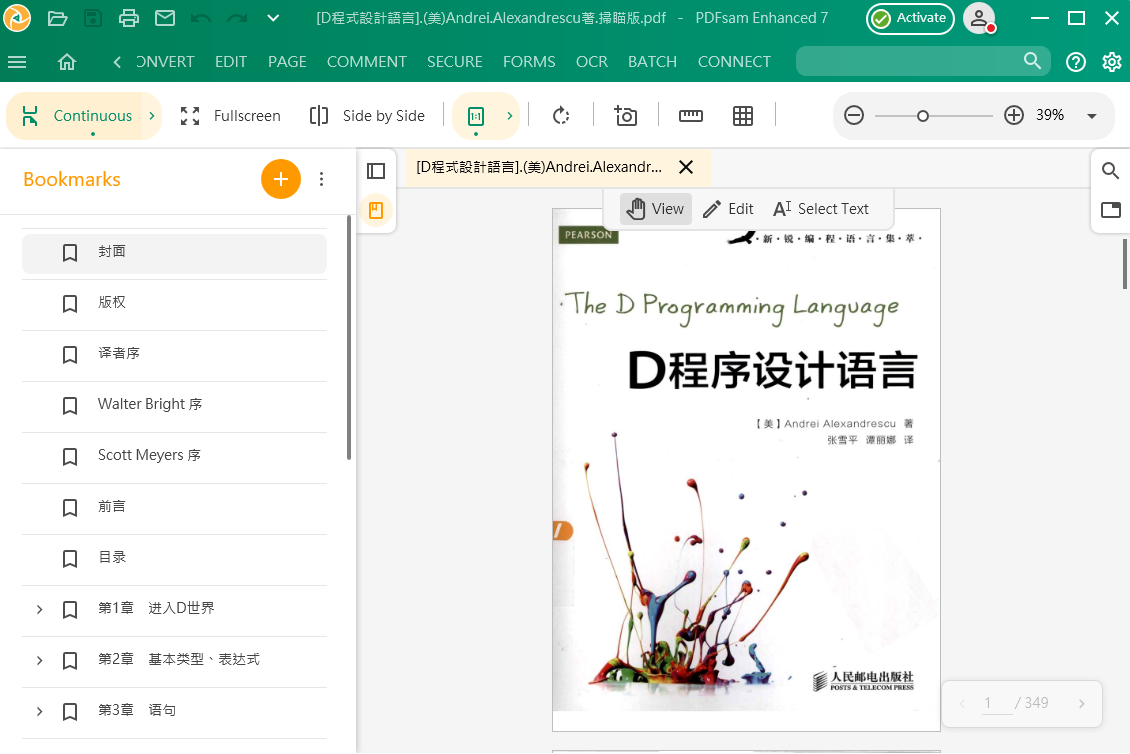This screenshot has height=754, width=1130.
Task: Open the OCR ribbon tab
Action: (592, 62)
